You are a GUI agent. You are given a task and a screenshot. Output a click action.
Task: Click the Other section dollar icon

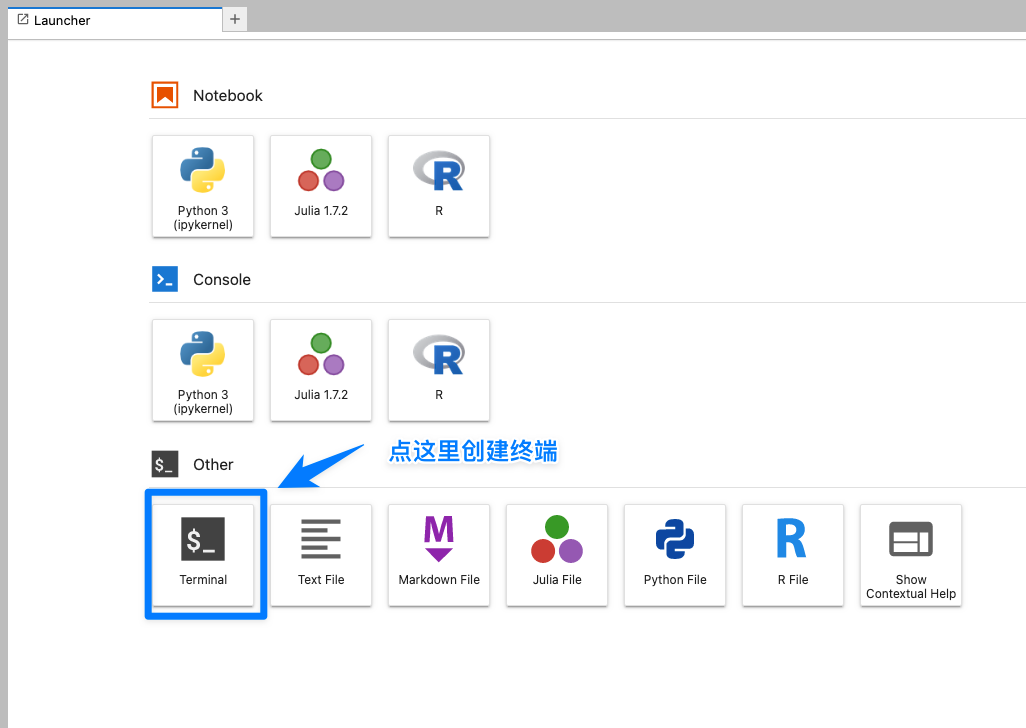coord(165,464)
